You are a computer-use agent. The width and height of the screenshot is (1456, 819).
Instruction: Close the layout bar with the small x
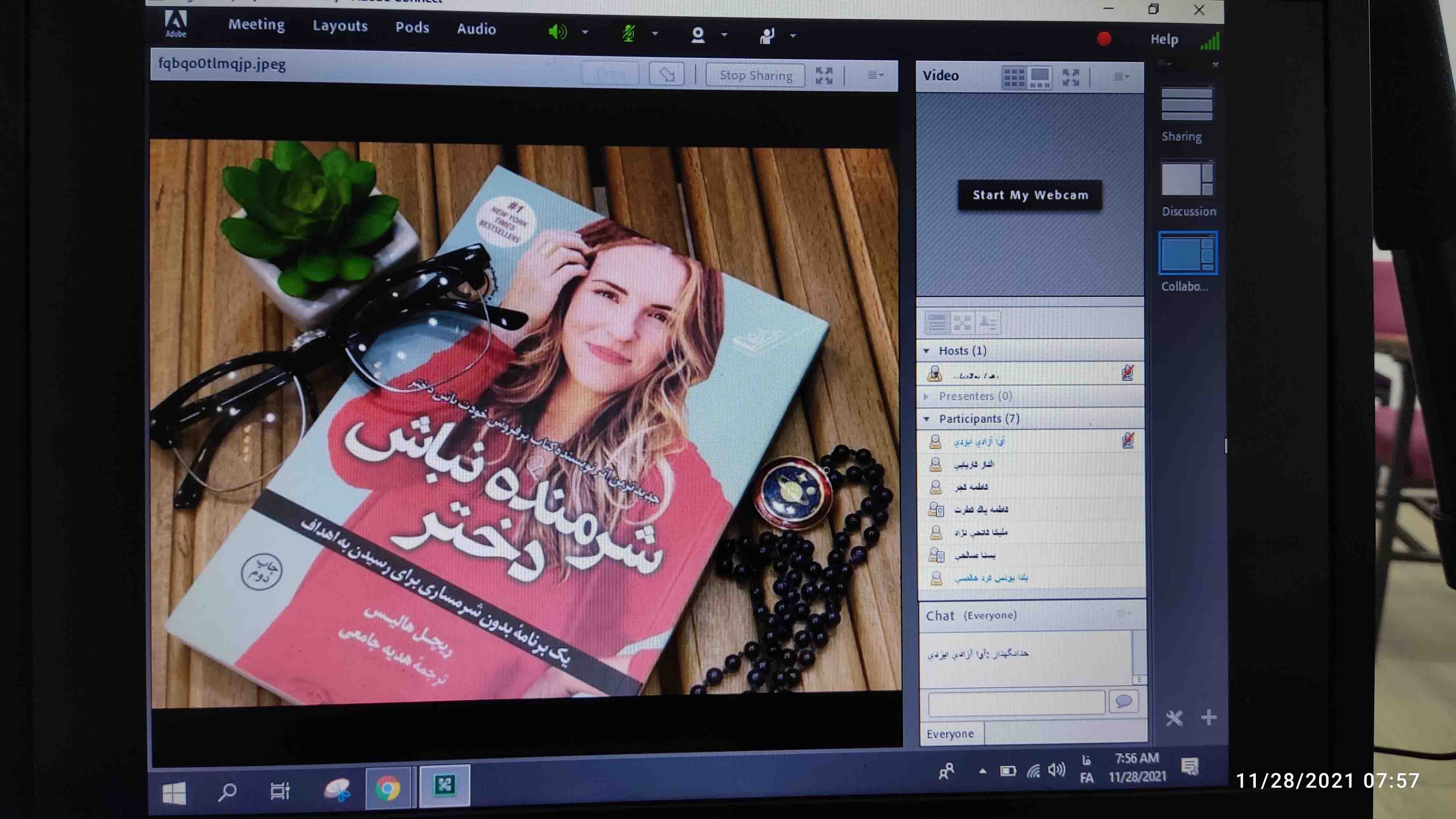click(1215, 65)
